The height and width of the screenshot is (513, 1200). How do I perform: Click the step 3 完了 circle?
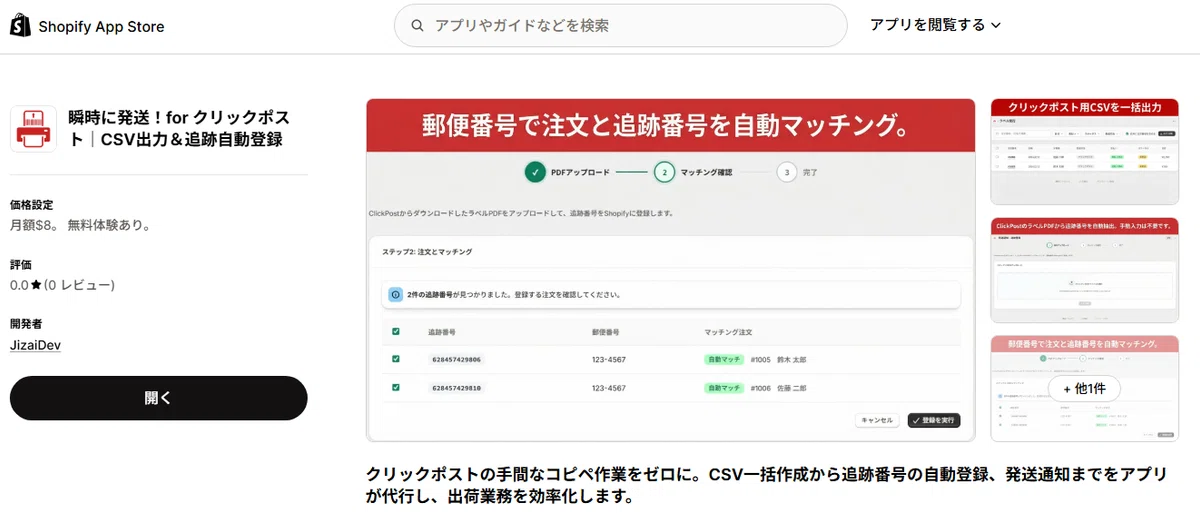click(786, 172)
